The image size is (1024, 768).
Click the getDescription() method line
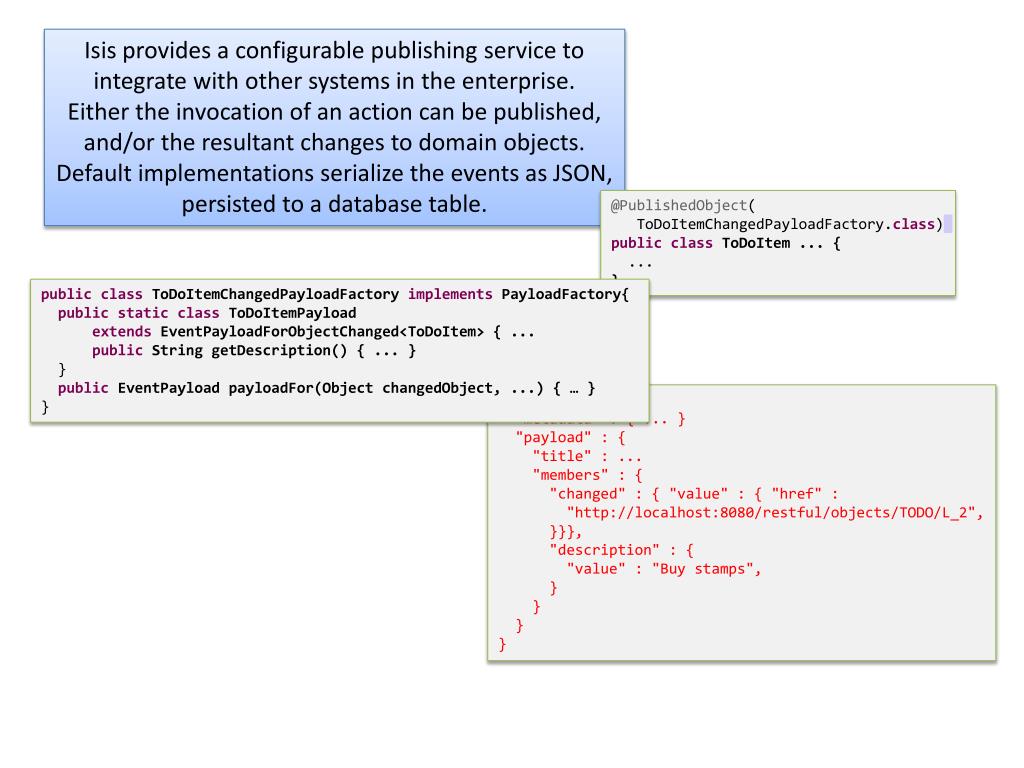pos(254,351)
